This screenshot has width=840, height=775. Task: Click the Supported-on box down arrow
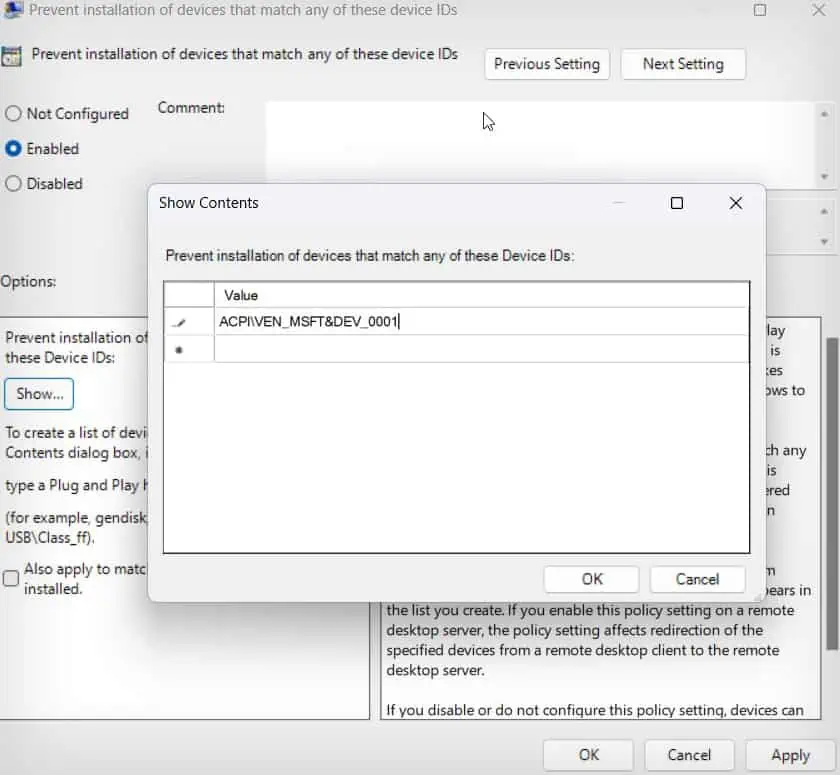(824, 242)
